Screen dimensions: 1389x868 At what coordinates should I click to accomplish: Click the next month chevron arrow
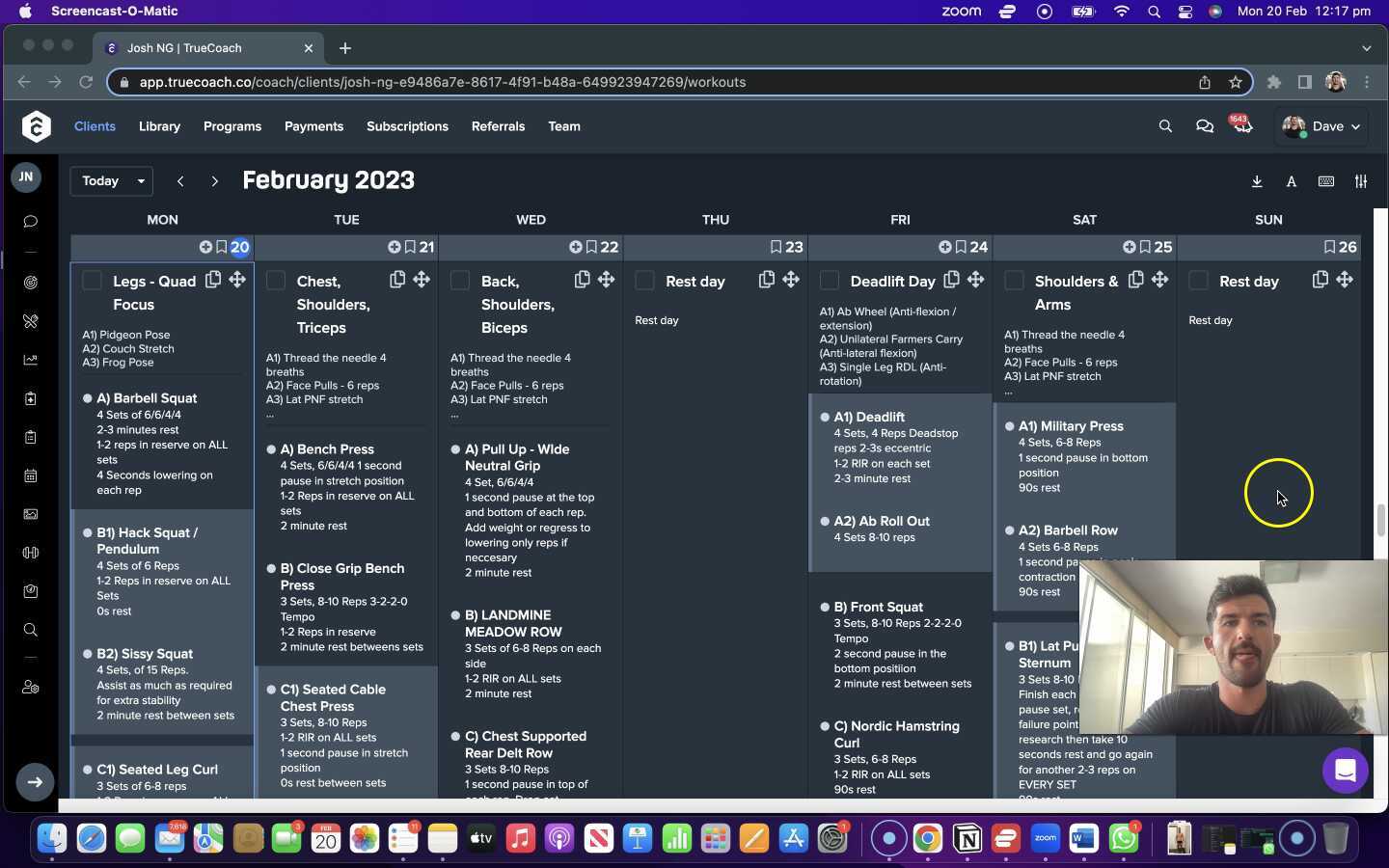click(215, 181)
